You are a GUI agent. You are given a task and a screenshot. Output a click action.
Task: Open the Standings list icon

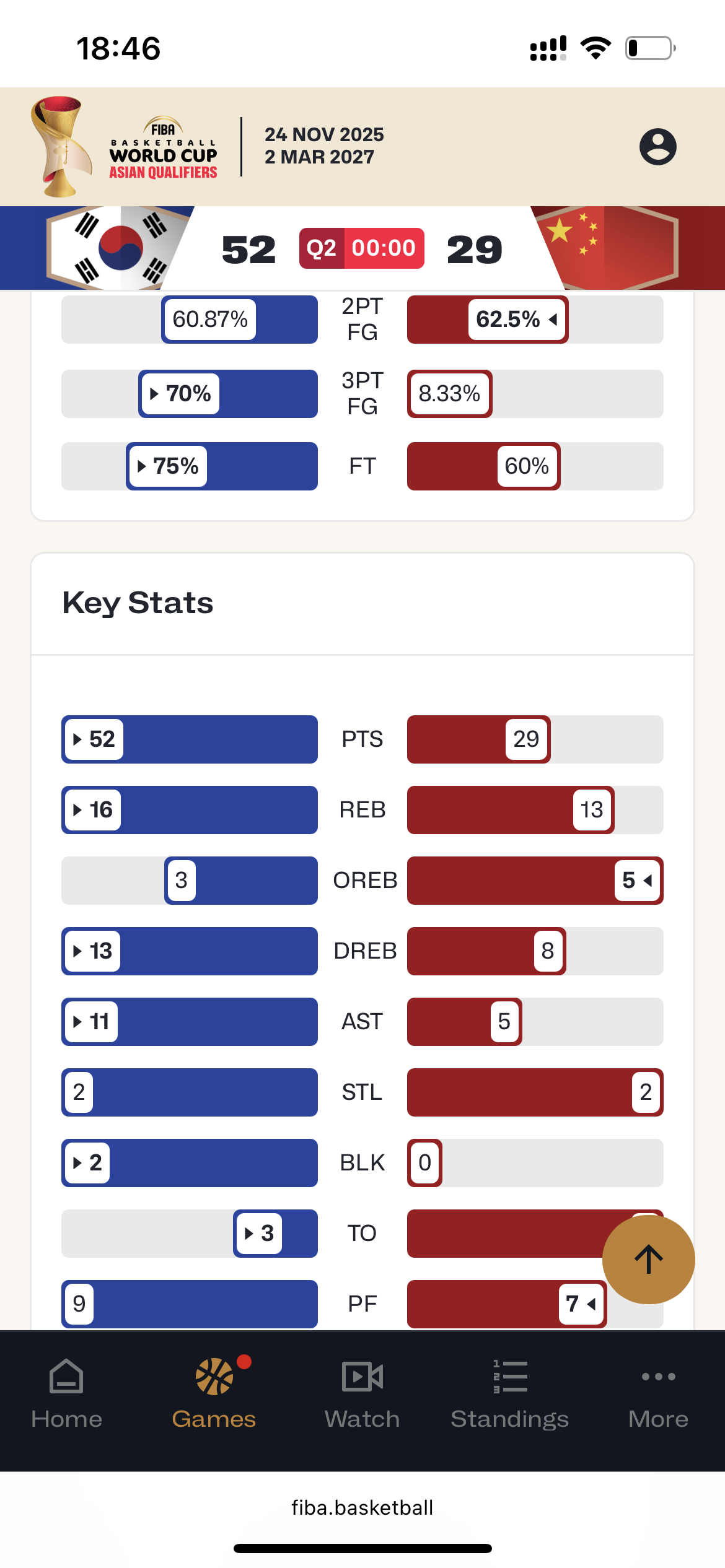(510, 1377)
